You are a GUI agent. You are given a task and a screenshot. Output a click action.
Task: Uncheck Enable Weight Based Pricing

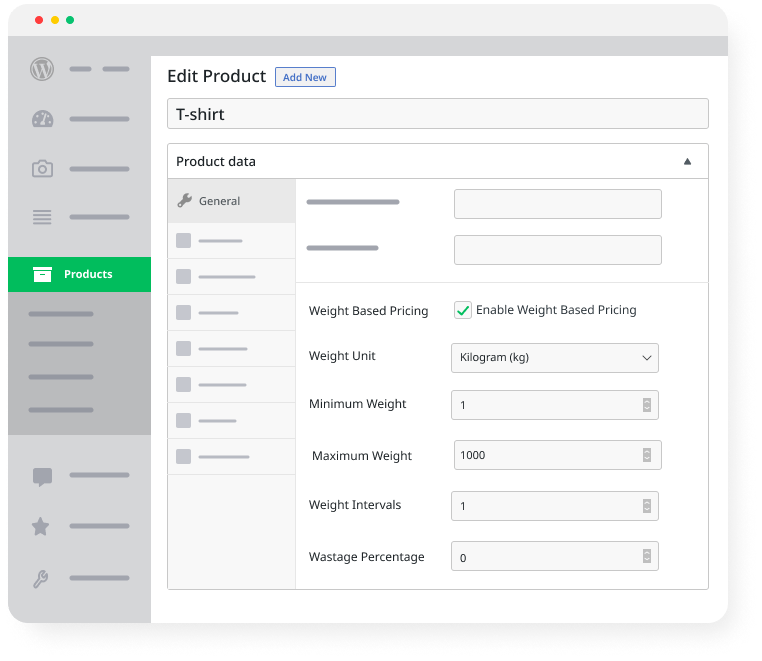coord(463,310)
